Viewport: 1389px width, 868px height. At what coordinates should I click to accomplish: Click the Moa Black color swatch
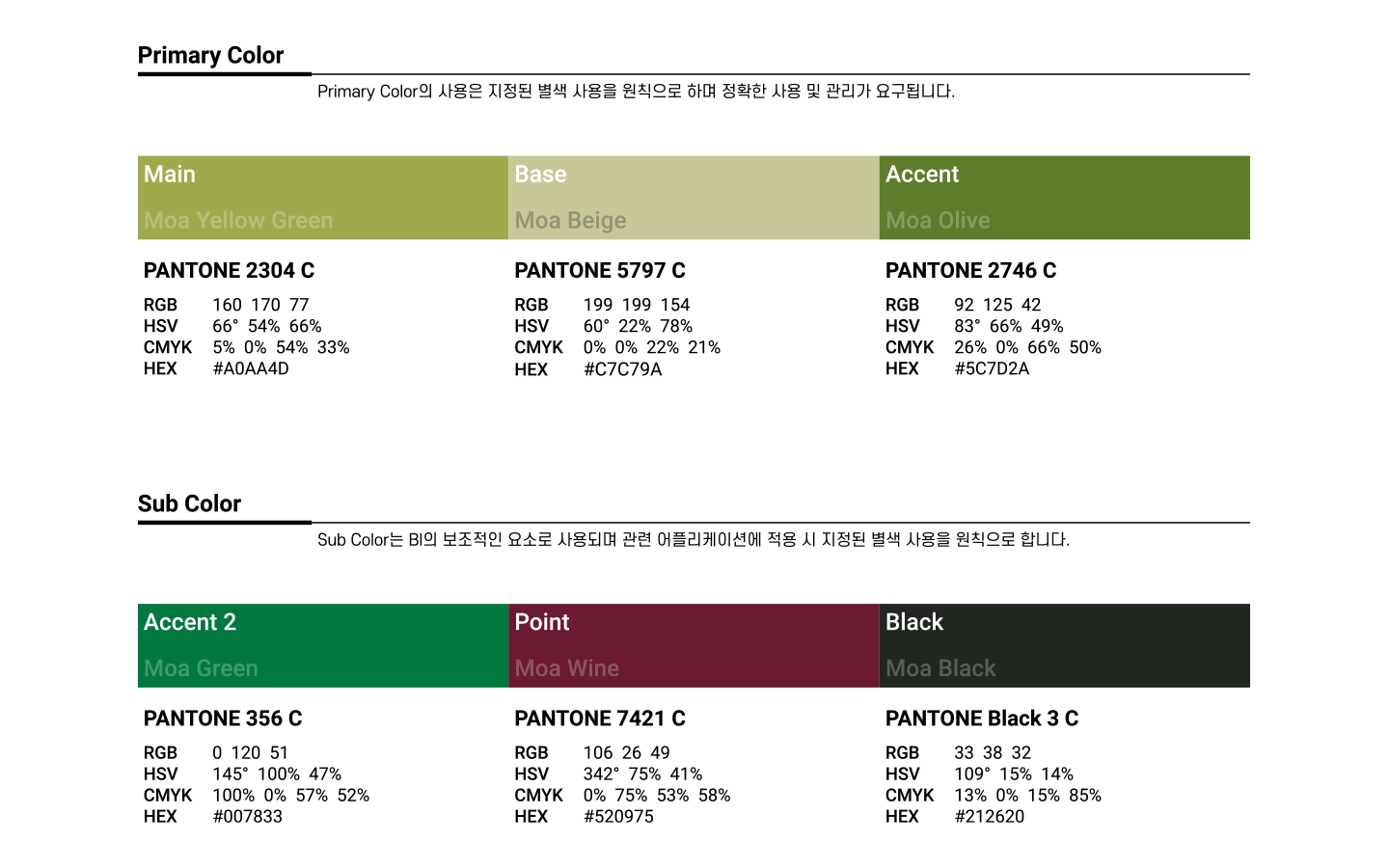(x=1064, y=645)
